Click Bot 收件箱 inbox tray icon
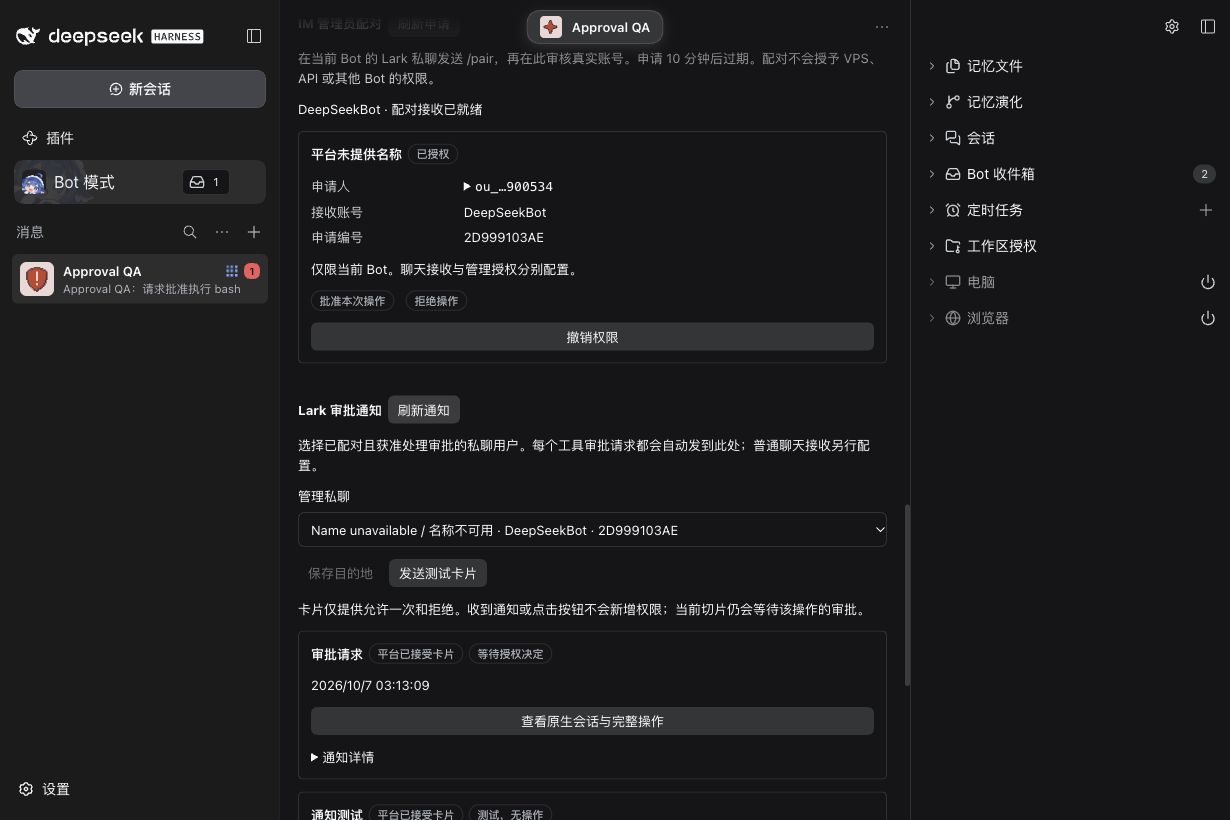This screenshot has width=1230, height=820. pyautogui.click(x=953, y=174)
